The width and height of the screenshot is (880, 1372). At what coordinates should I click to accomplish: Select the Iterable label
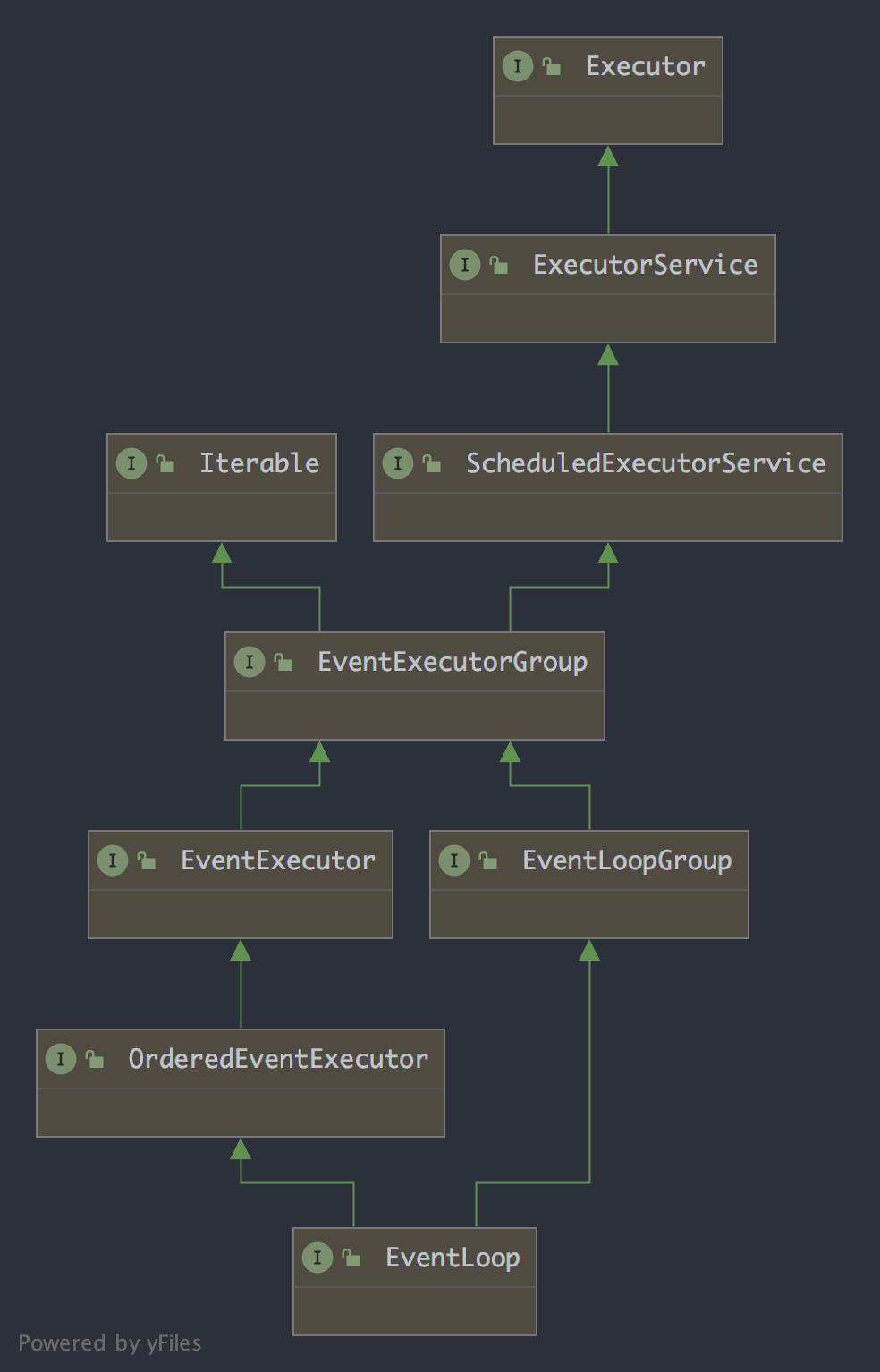(x=259, y=463)
